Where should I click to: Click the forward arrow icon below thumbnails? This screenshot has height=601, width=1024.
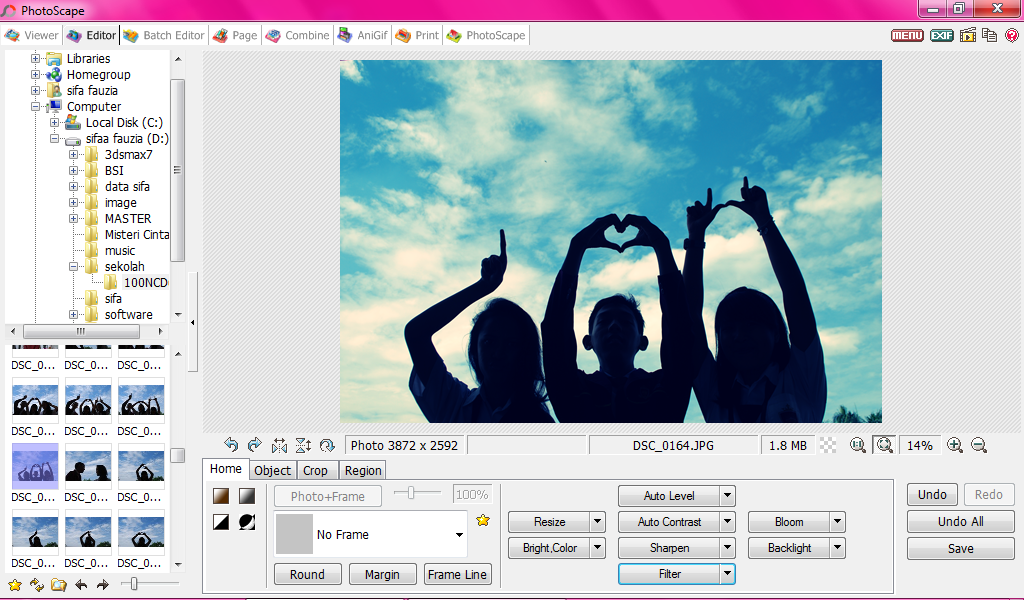pos(103,585)
